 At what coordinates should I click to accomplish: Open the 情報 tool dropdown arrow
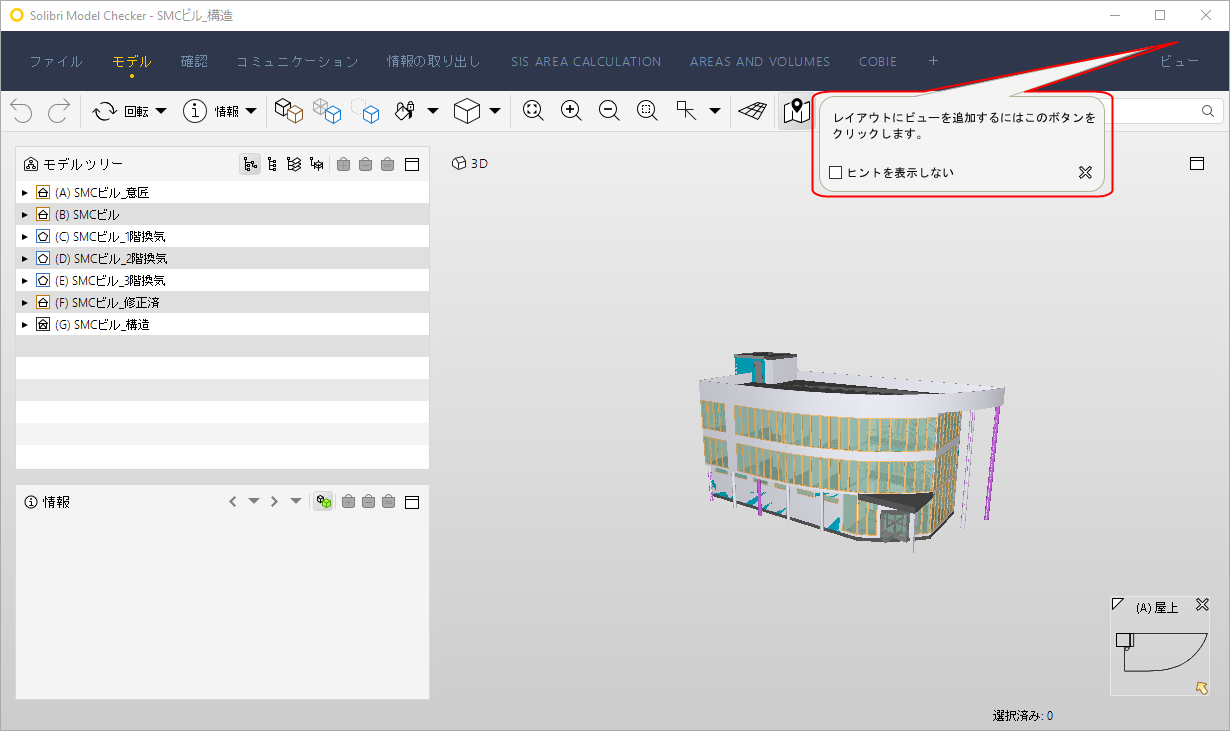250,111
